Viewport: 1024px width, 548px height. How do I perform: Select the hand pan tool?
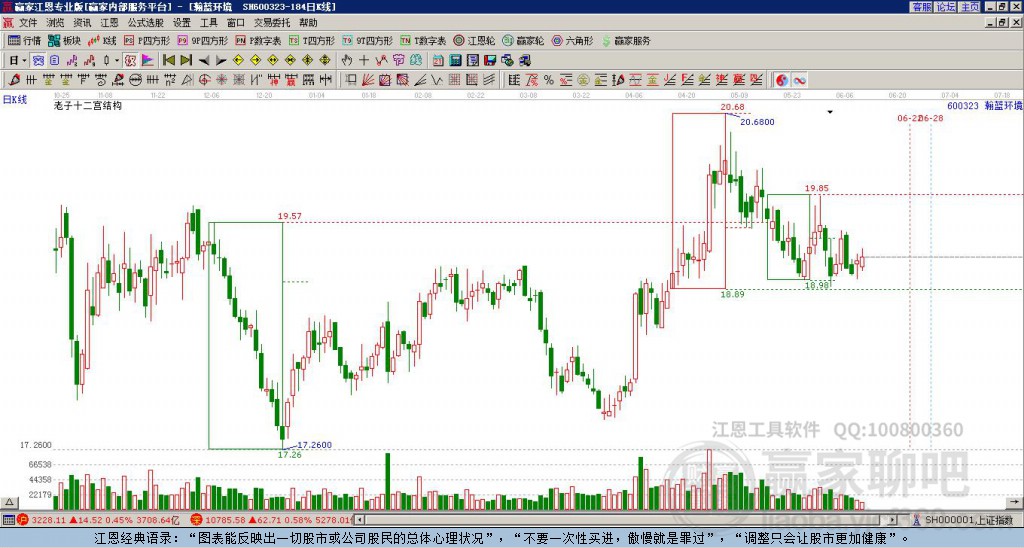346,60
